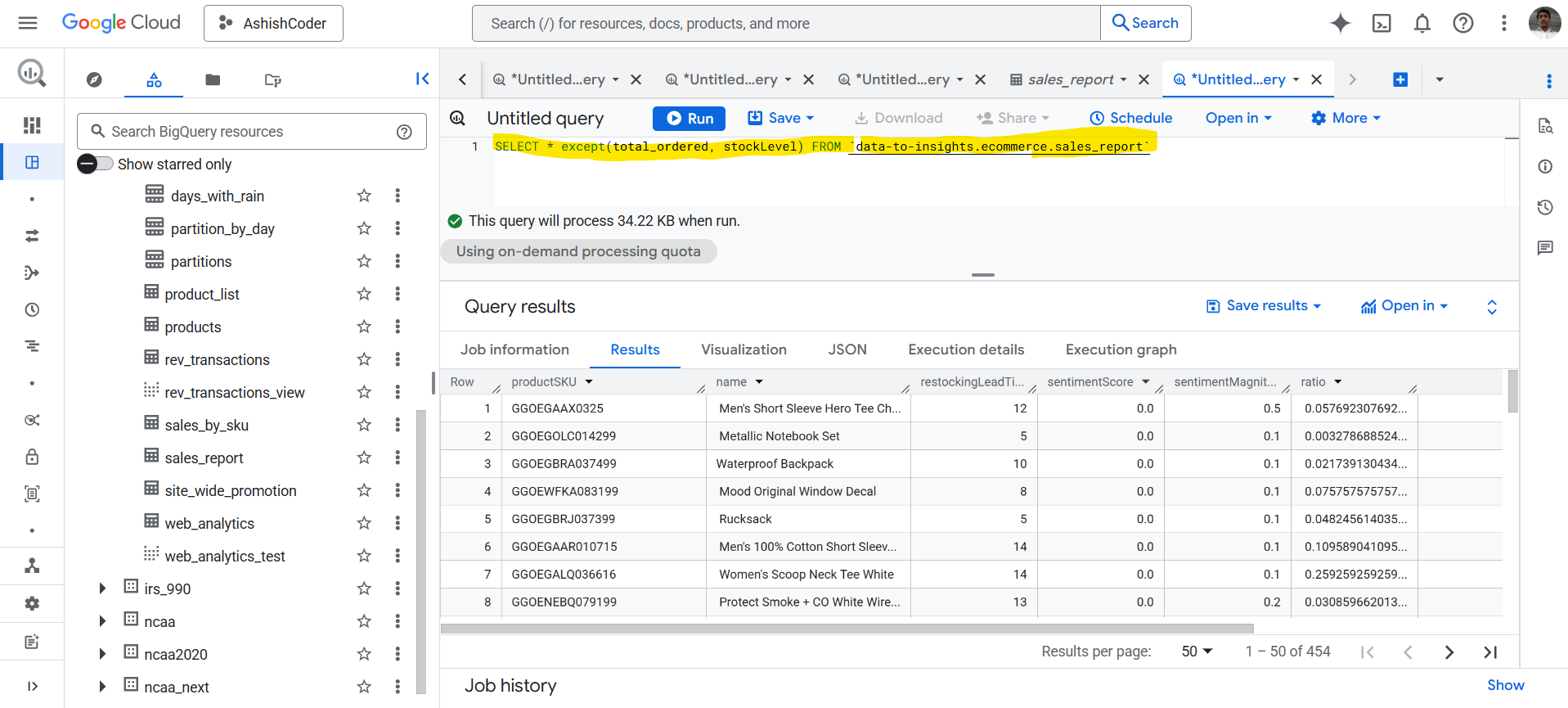Image resolution: width=1568 pixels, height=708 pixels.
Task: Activate Cloud Shell terminal icon
Action: [1382, 23]
